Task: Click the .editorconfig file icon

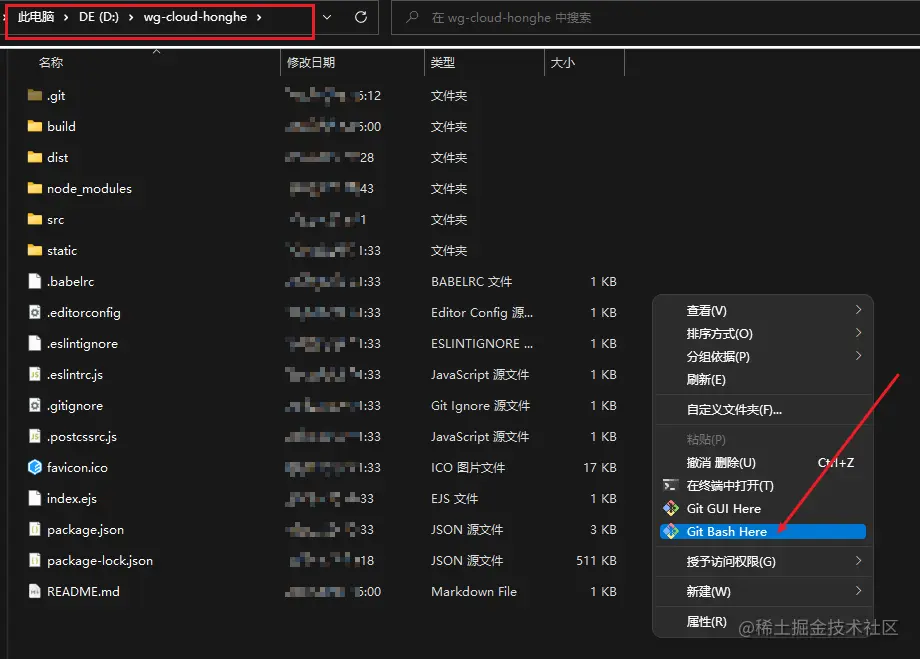Action: click(35, 312)
